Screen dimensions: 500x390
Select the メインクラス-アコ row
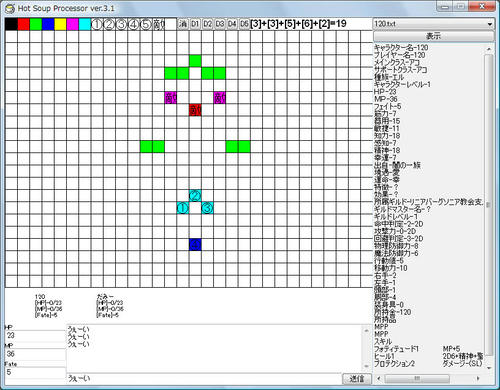pos(397,62)
